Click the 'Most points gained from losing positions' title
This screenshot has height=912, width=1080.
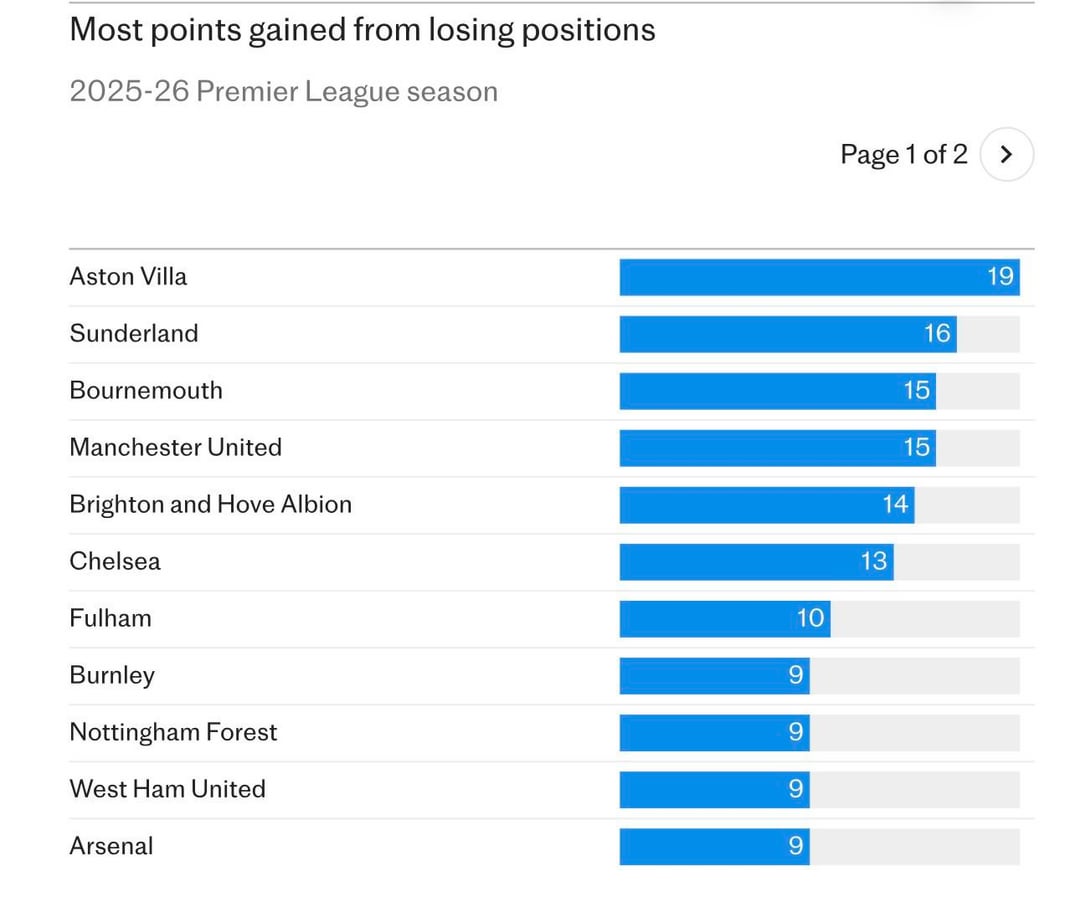362,30
